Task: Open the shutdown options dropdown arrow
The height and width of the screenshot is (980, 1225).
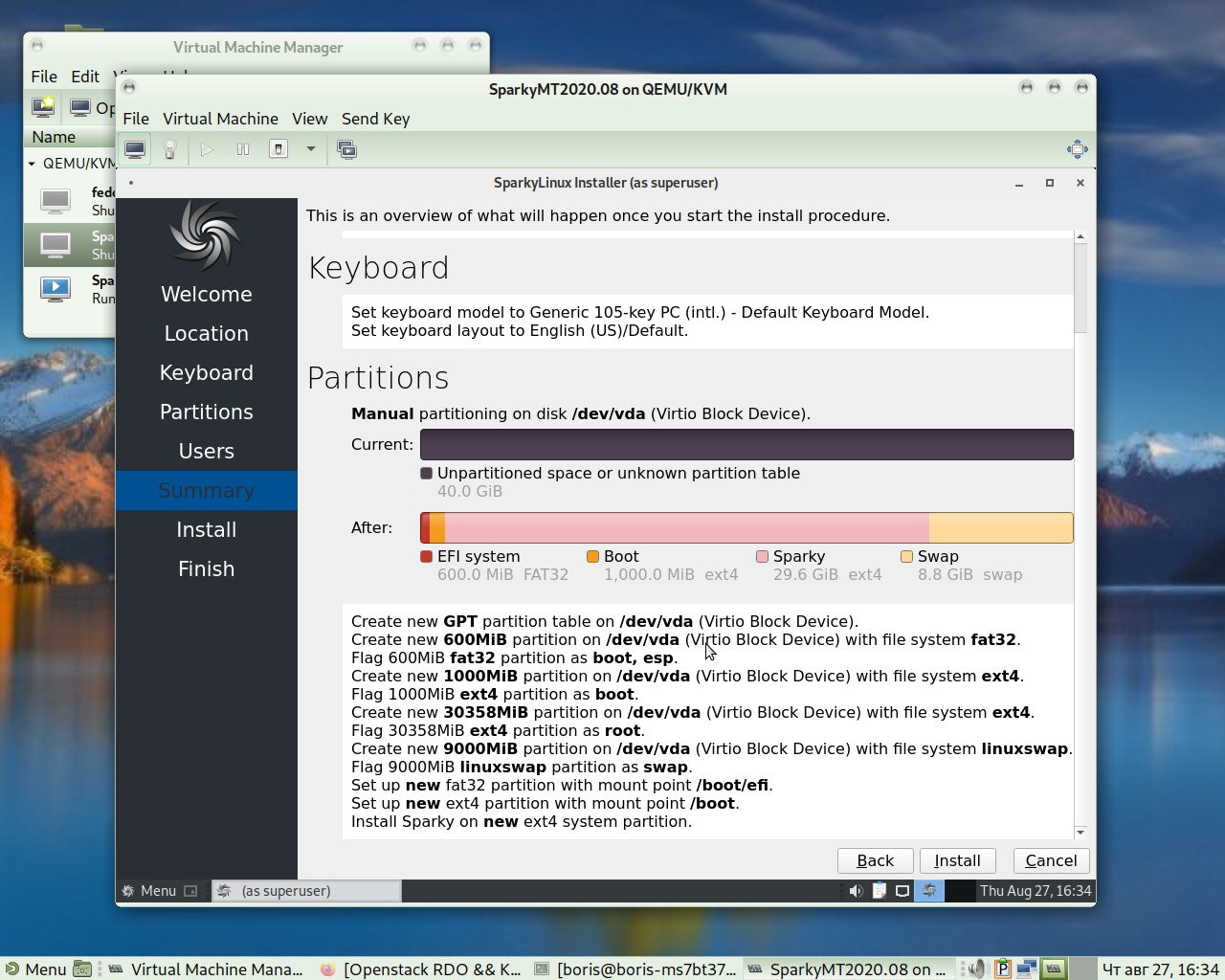Action: [x=311, y=149]
